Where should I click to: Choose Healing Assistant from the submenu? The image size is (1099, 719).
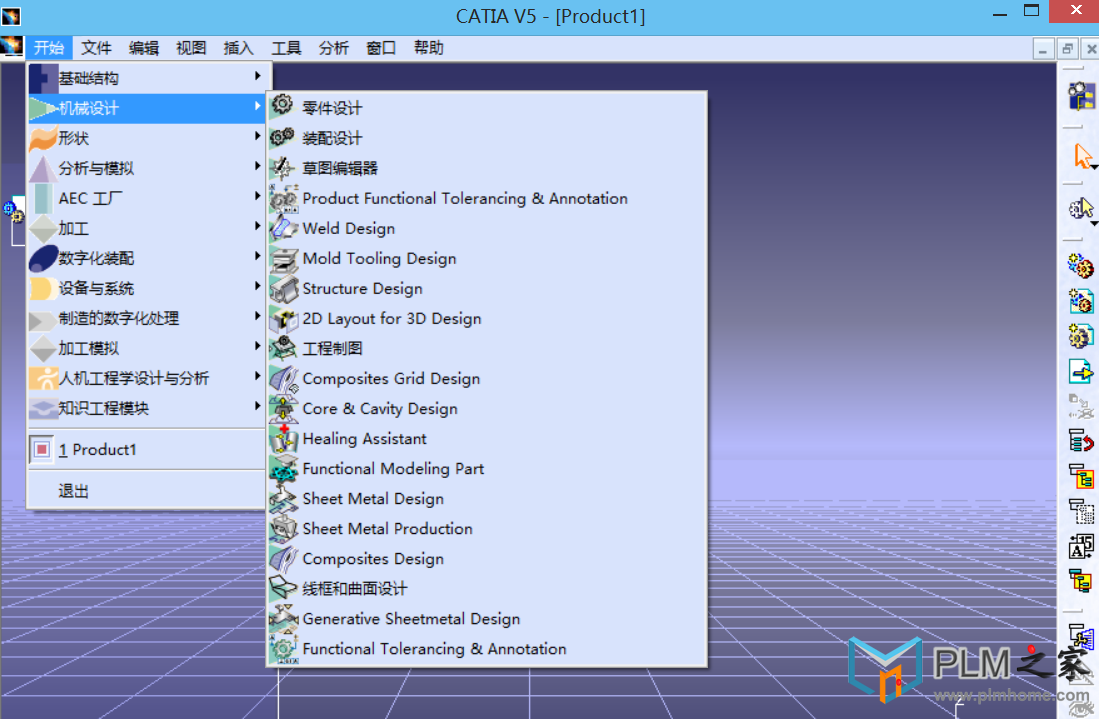[x=487, y=439]
